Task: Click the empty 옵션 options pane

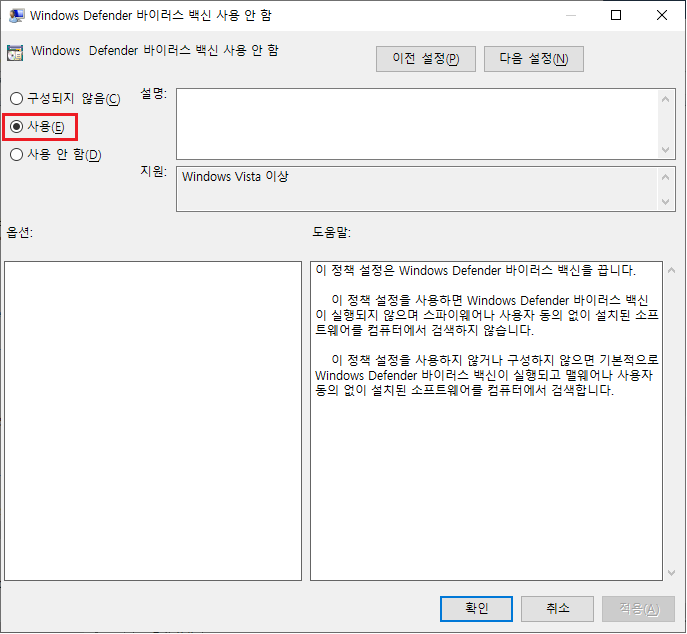Action: 153,421
